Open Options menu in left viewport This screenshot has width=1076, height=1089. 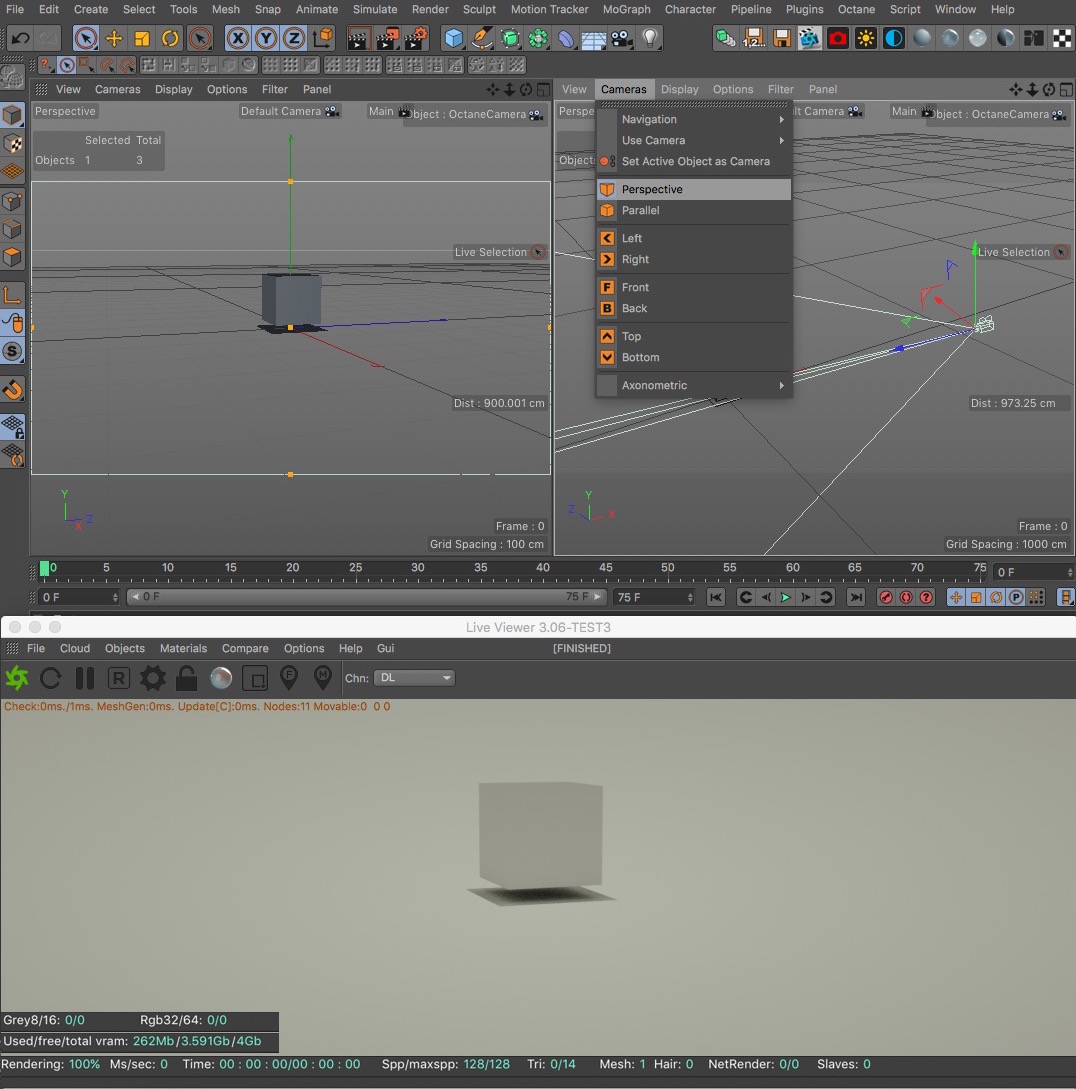227,89
